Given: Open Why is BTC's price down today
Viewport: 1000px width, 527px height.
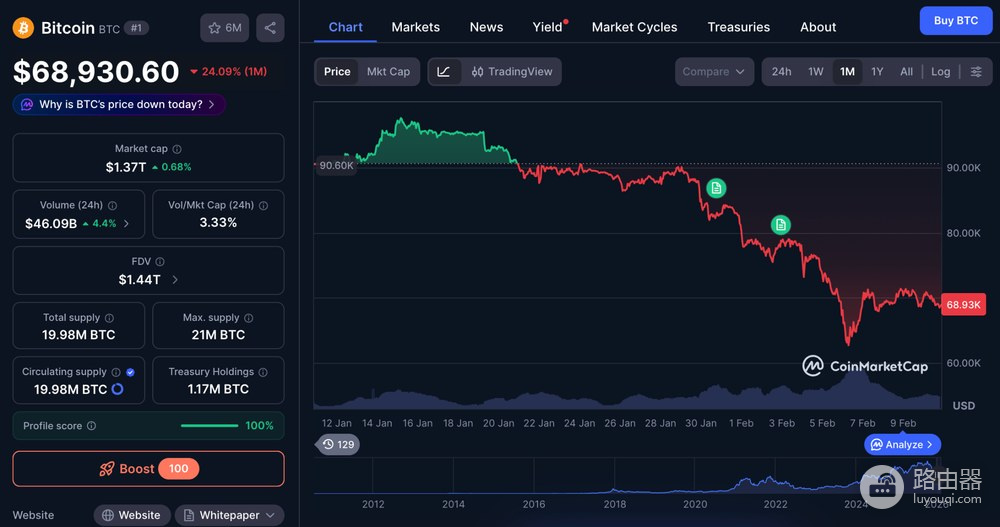Looking at the screenshot, I should [x=119, y=105].
